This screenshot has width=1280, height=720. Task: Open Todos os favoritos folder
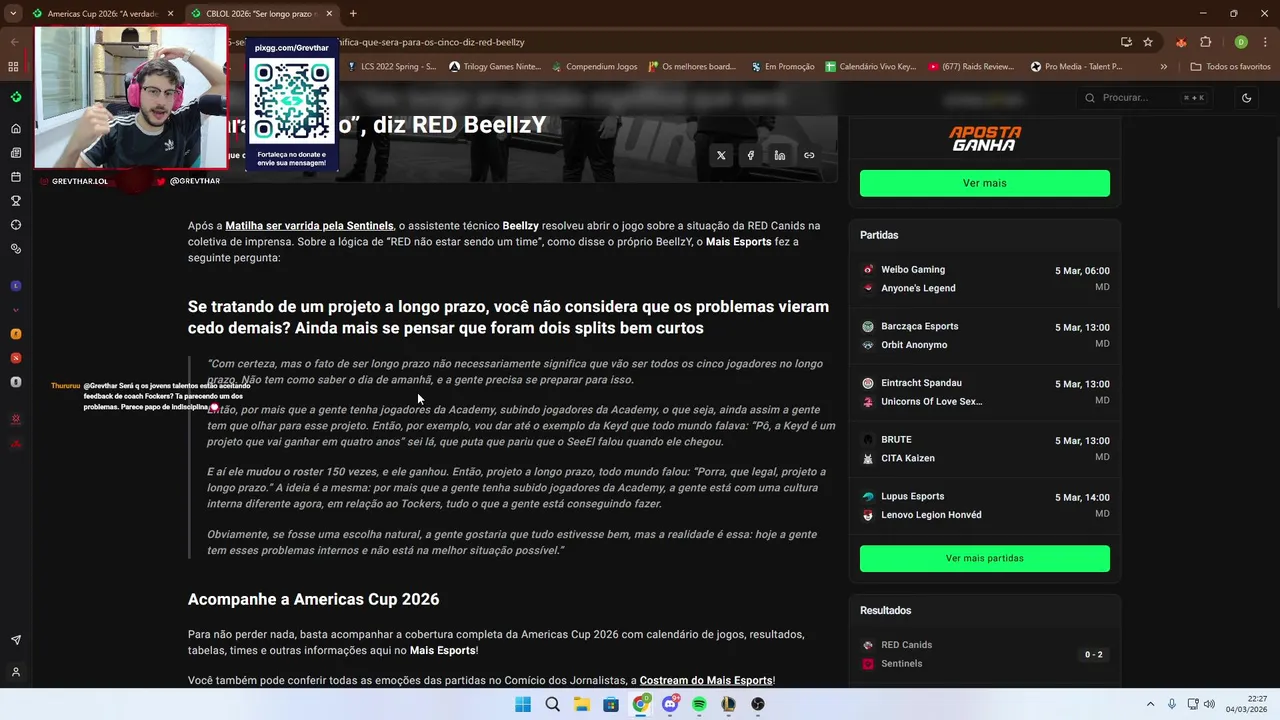coord(1231,67)
